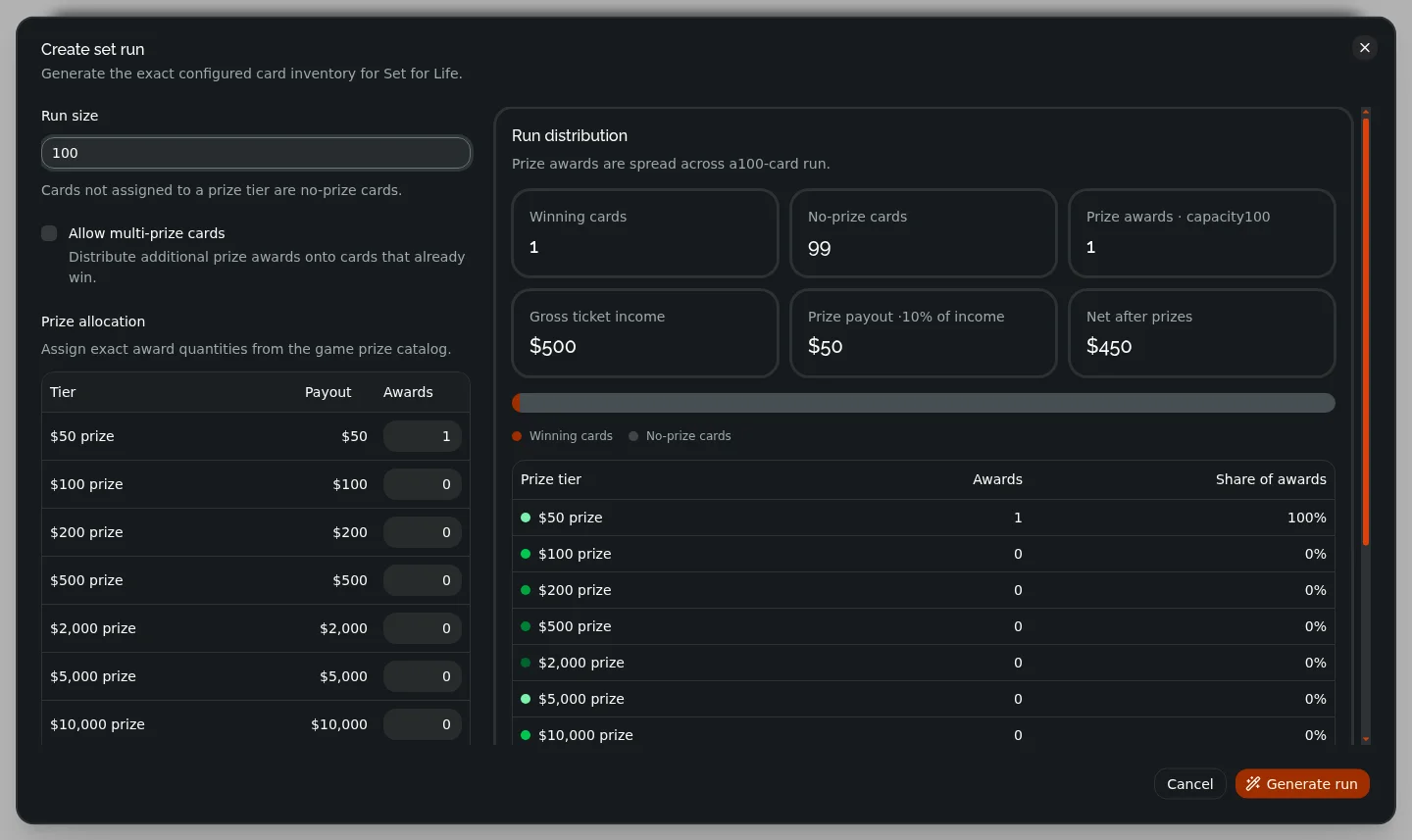The image size is (1412, 840).
Task: Select the Prize payout stat card
Action: click(924, 333)
